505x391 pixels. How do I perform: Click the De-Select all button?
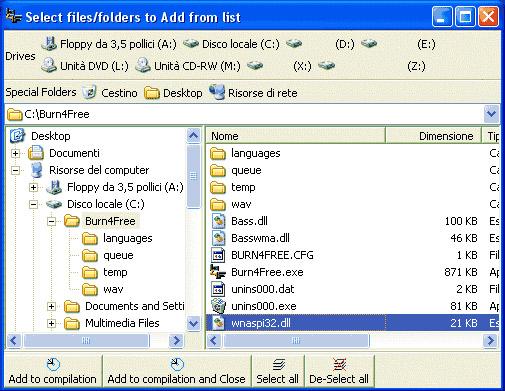tap(339, 371)
